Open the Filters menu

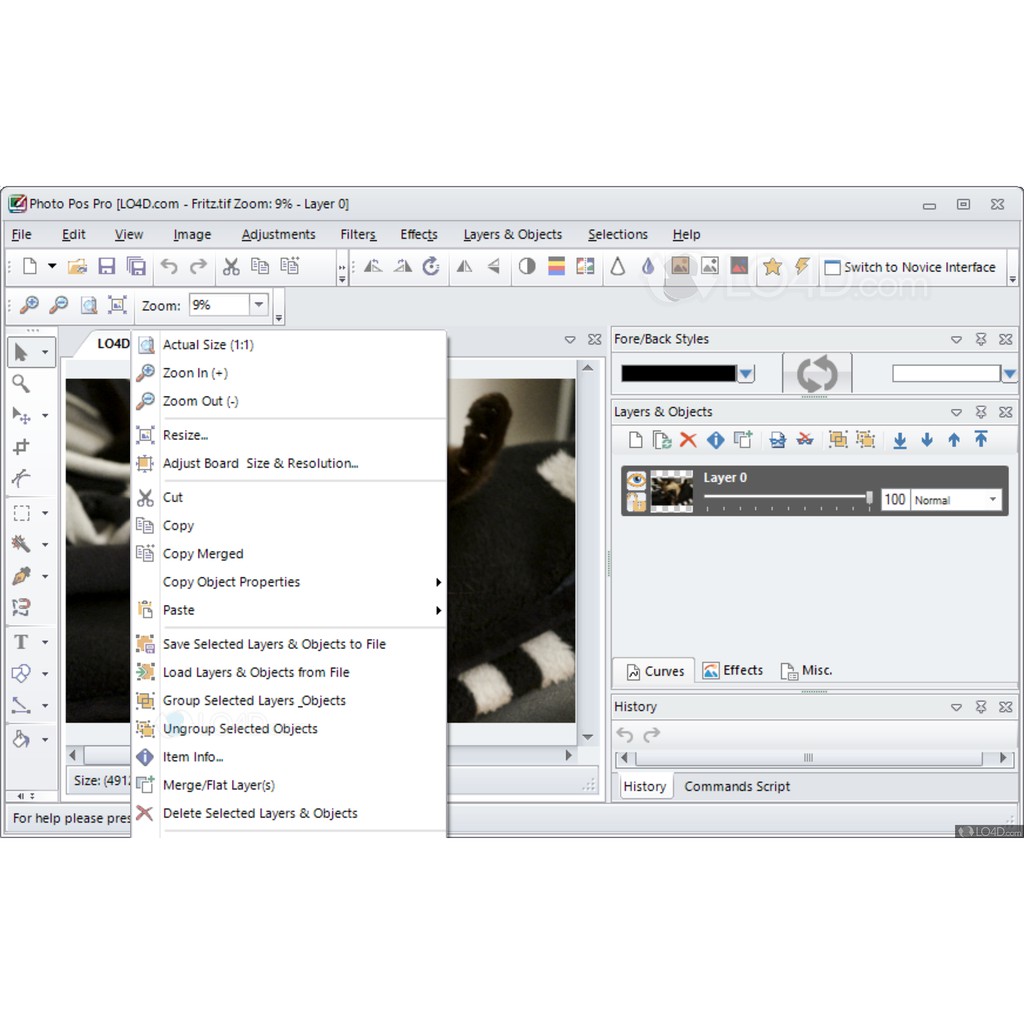(x=358, y=234)
